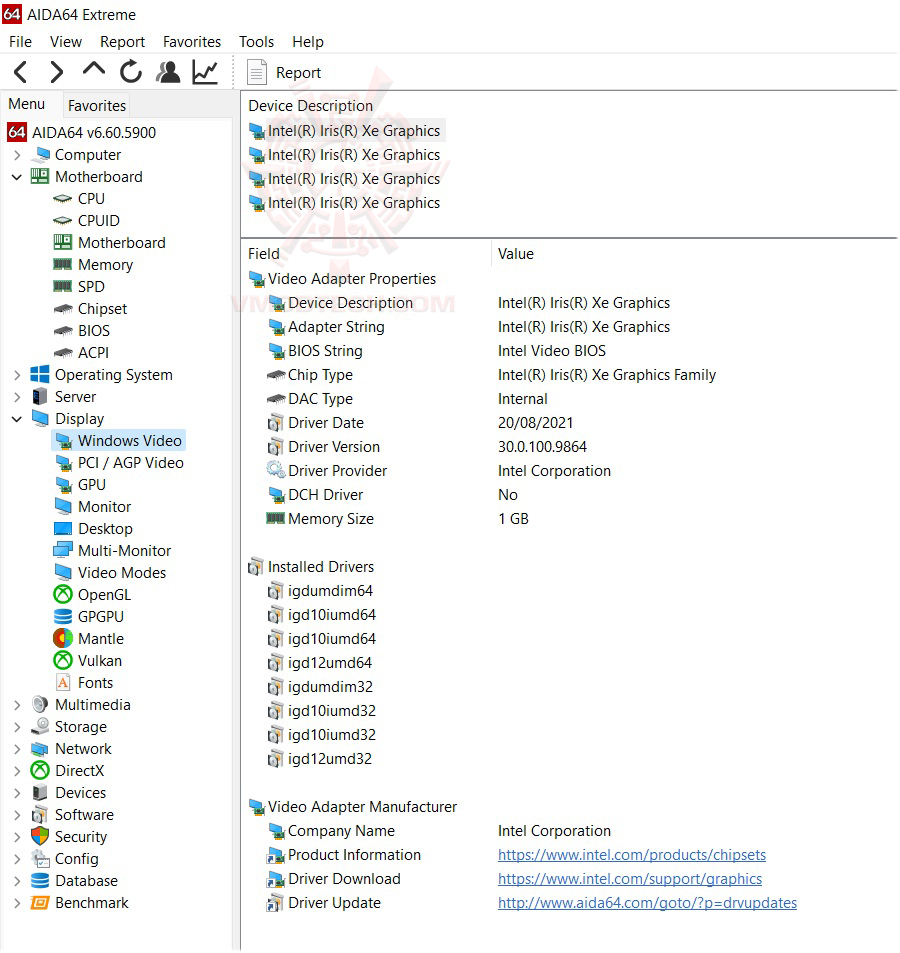Expand the Storage tree node
Image resolution: width=900 pixels, height=953 pixels.
click(x=17, y=727)
